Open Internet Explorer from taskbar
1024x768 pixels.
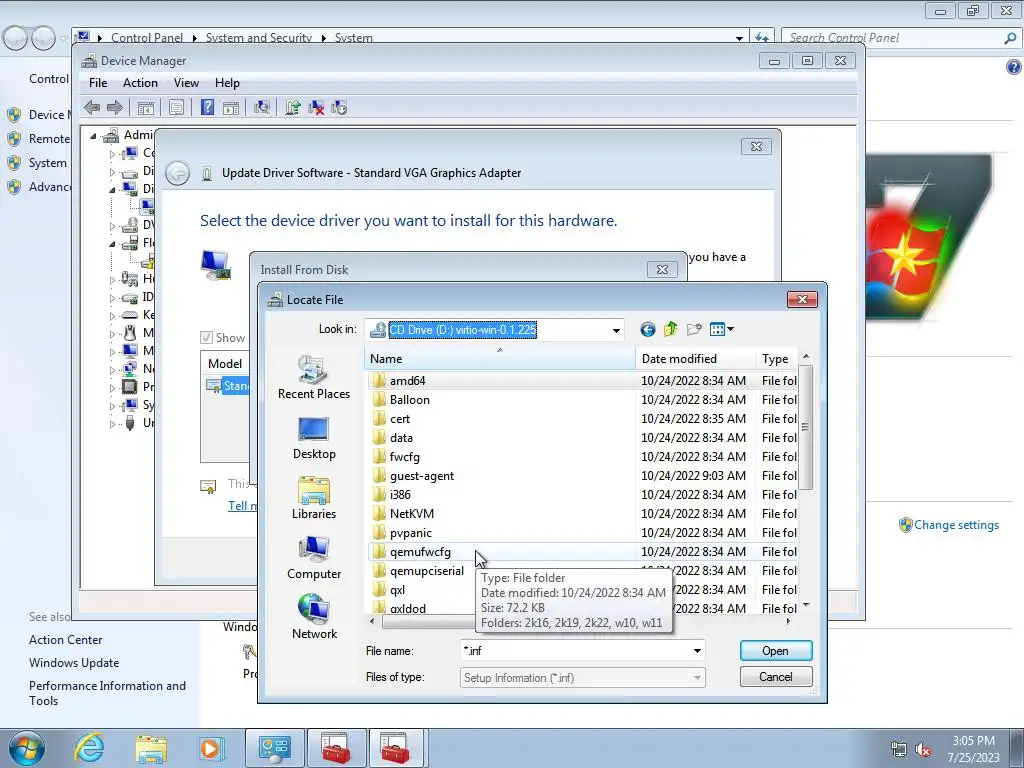coord(89,748)
